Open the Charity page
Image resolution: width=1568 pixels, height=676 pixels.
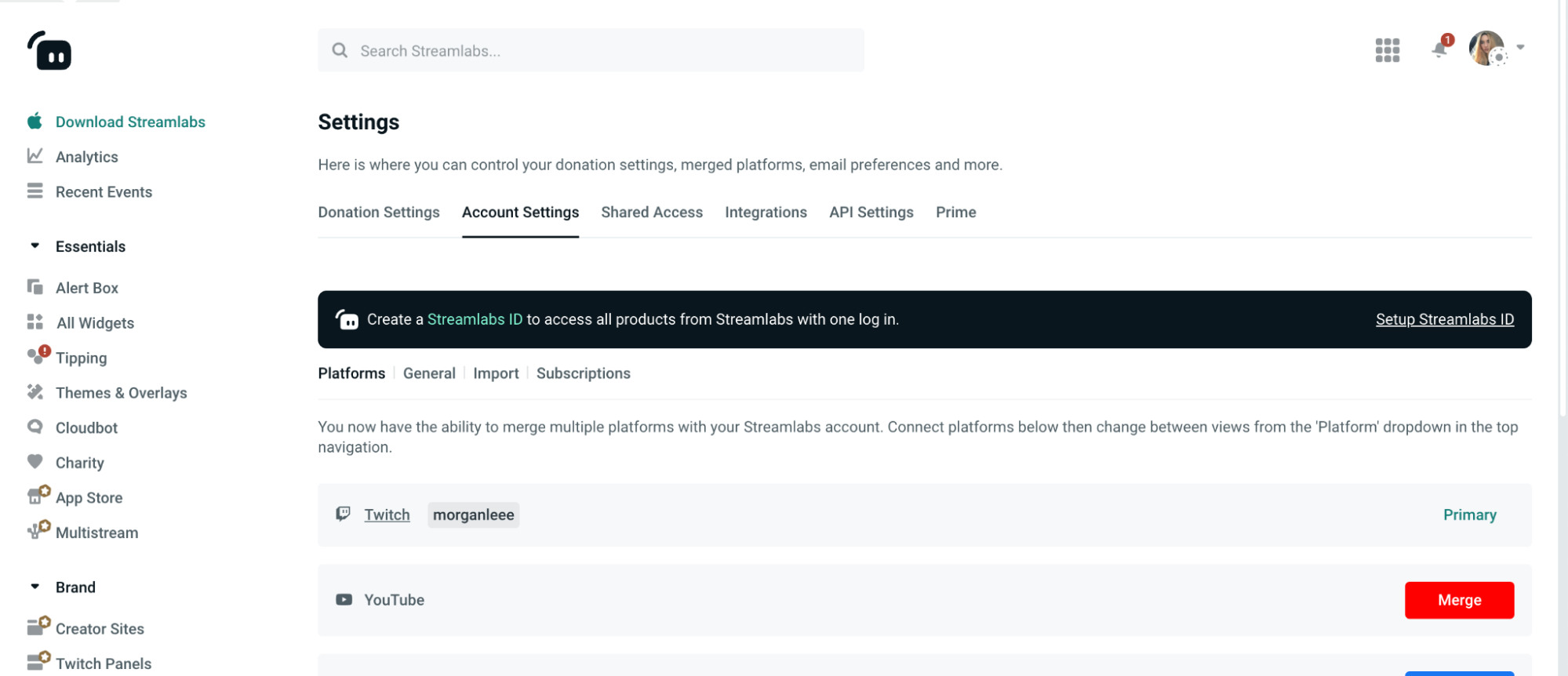pos(79,463)
